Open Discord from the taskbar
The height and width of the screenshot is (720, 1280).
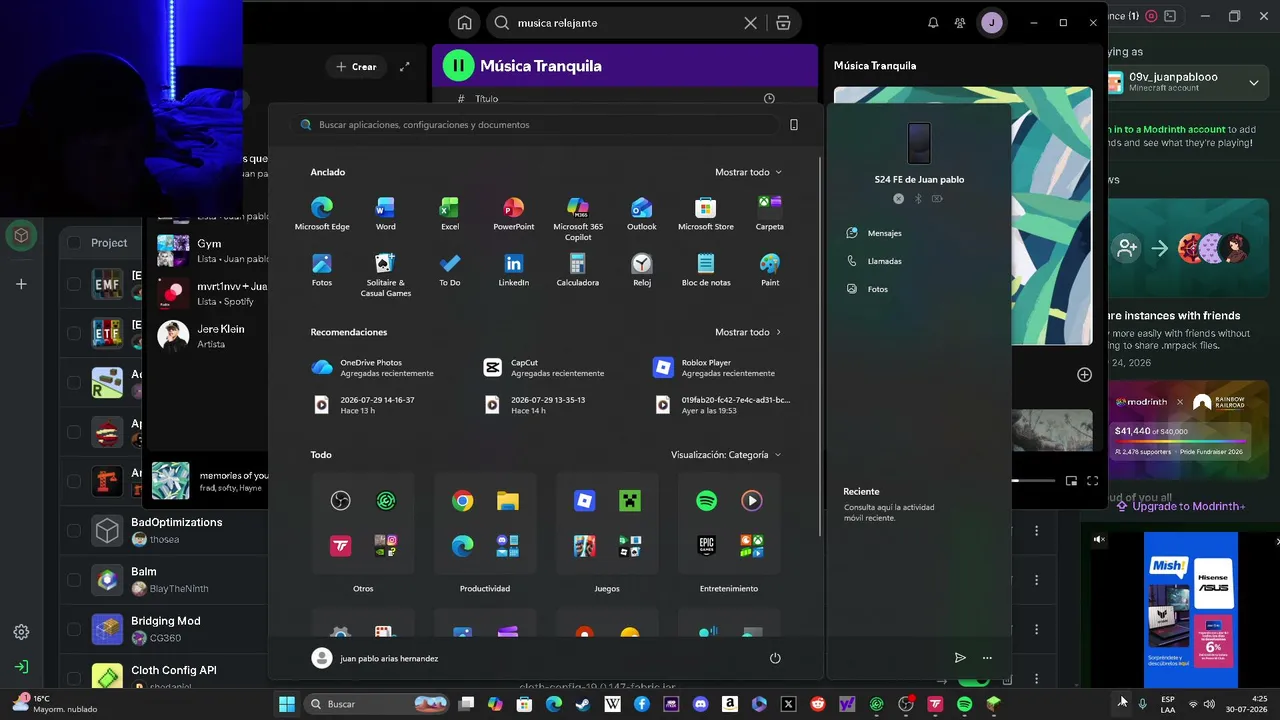click(x=700, y=704)
